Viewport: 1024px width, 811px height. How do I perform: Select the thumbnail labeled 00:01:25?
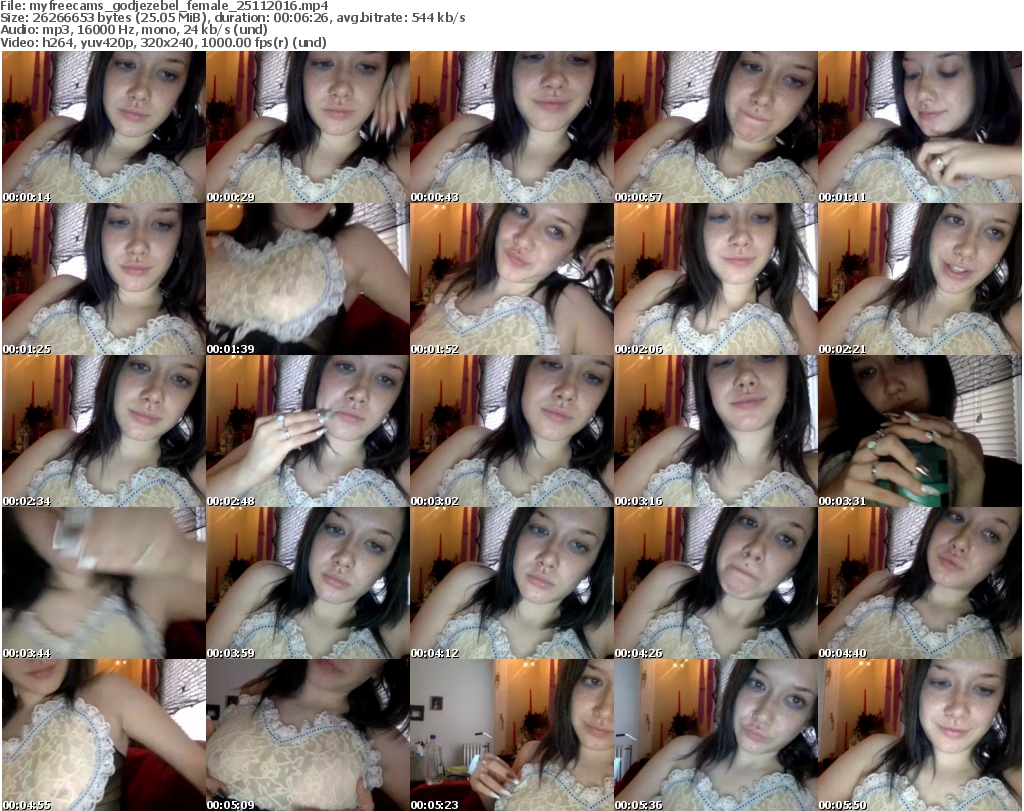tap(103, 279)
